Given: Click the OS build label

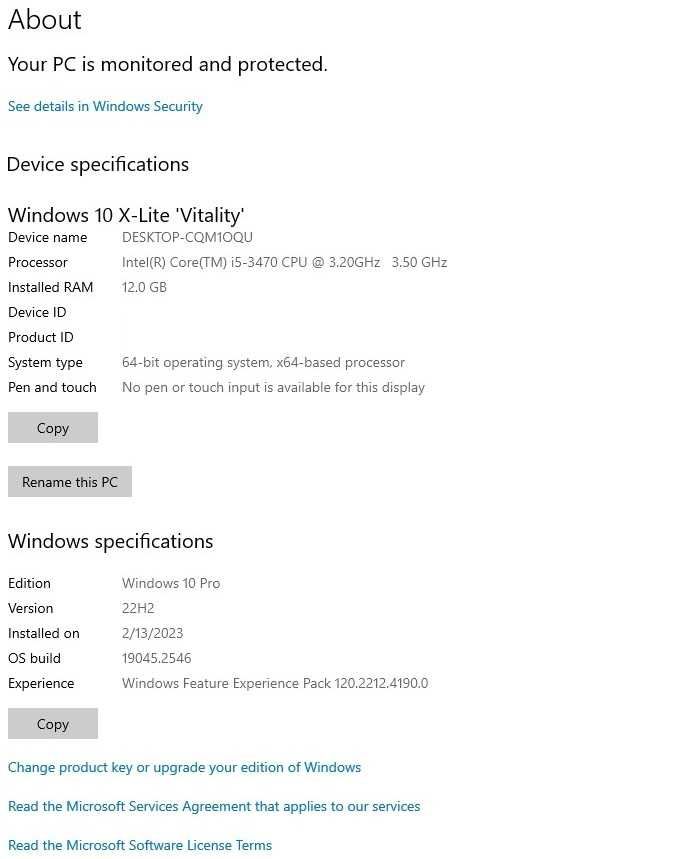Looking at the screenshot, I should [35, 658].
